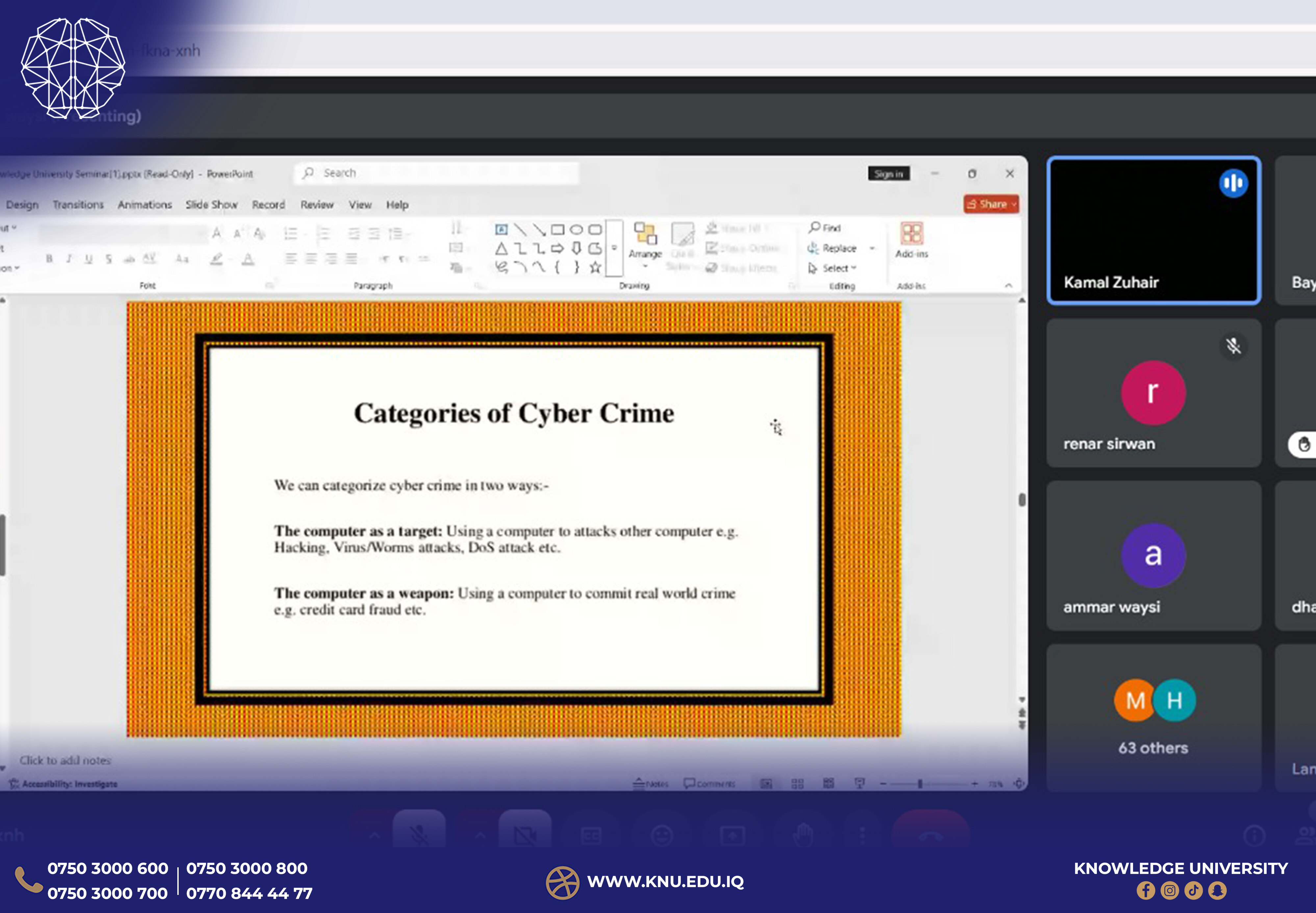The image size is (1316, 913).
Task: Open the View ribbon tab
Action: (360, 205)
